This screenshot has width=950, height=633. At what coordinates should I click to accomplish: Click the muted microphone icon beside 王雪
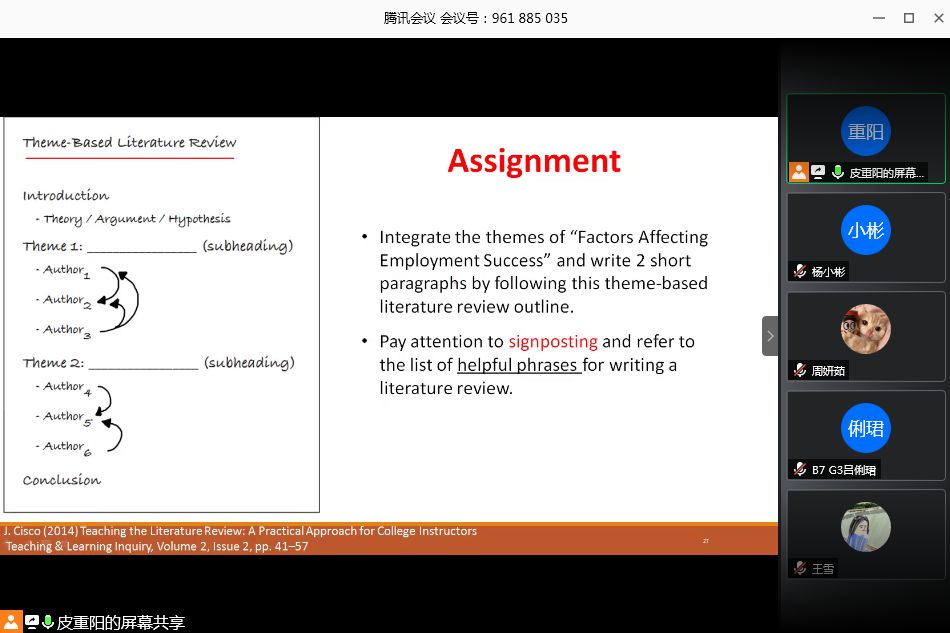pos(799,568)
